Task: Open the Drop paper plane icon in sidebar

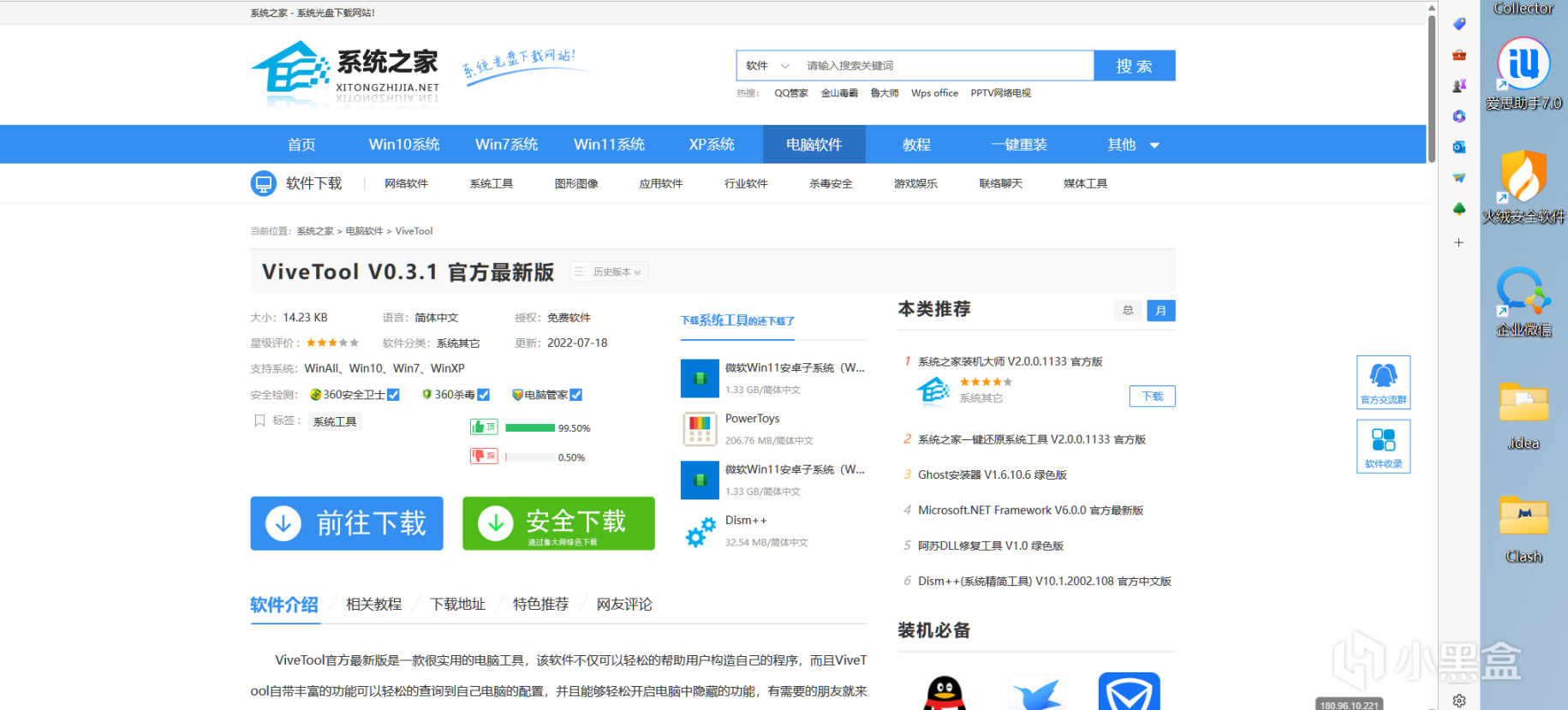Action: click(1459, 178)
